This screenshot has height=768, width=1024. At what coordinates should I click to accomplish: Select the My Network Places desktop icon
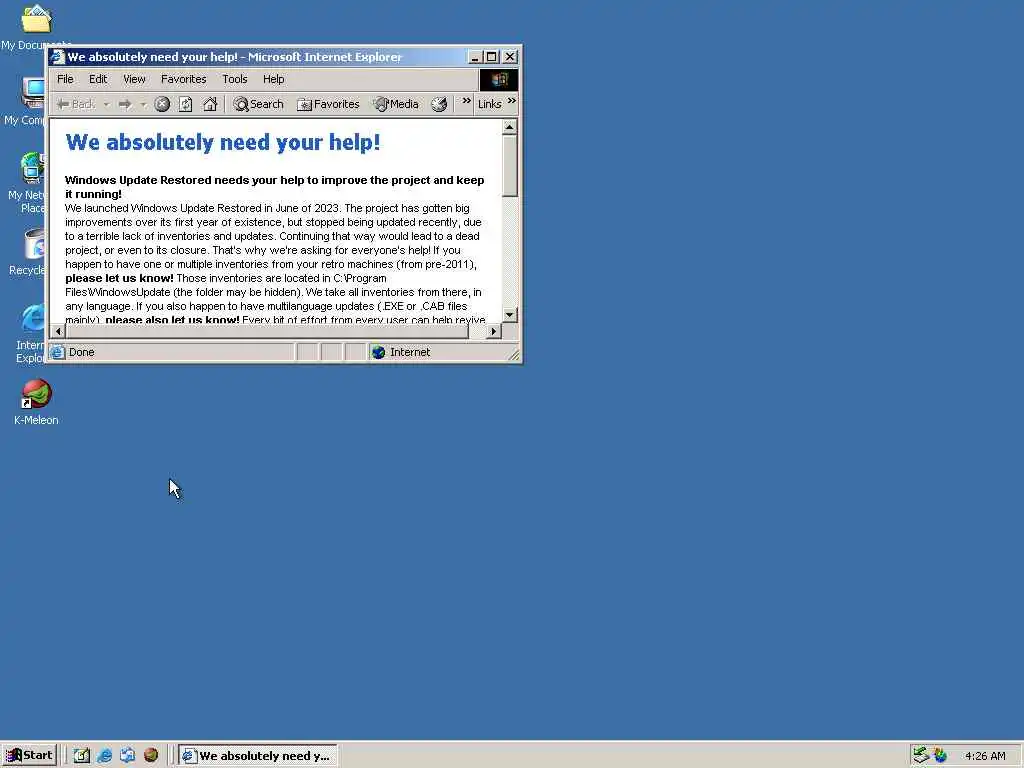tap(28, 183)
